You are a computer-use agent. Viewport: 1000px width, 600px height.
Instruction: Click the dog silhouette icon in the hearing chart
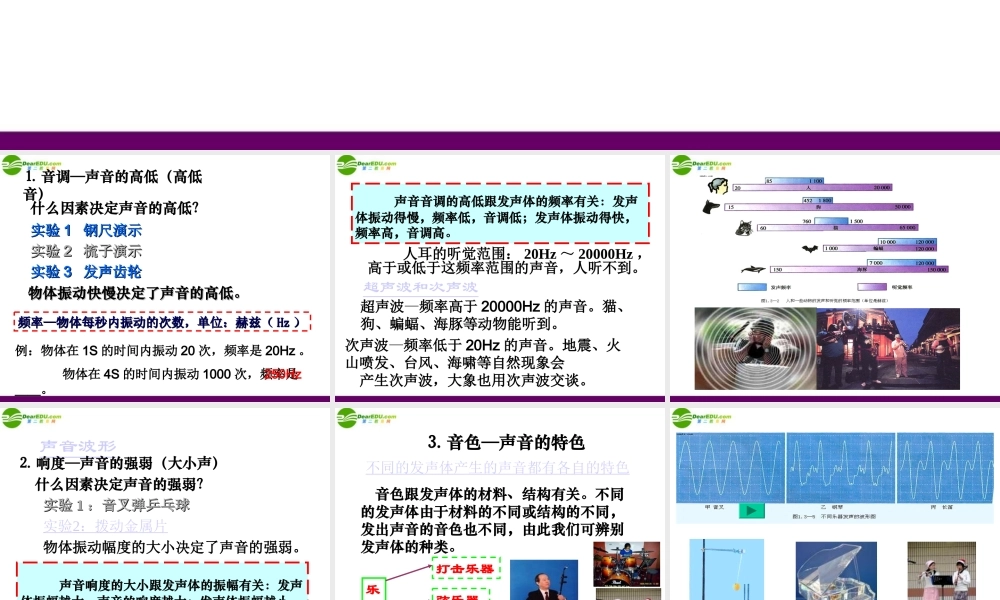710,207
